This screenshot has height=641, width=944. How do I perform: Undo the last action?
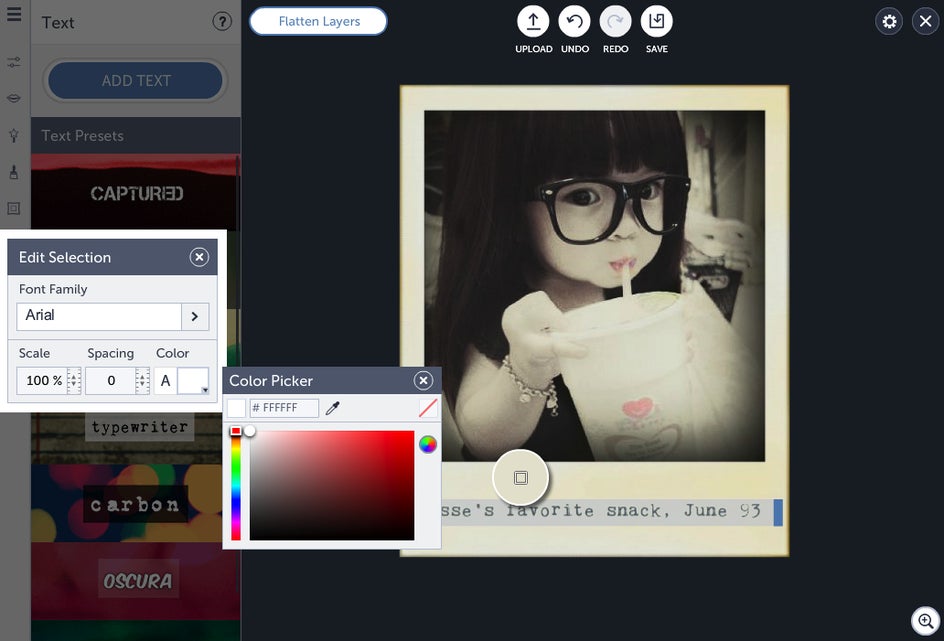pyautogui.click(x=574, y=22)
